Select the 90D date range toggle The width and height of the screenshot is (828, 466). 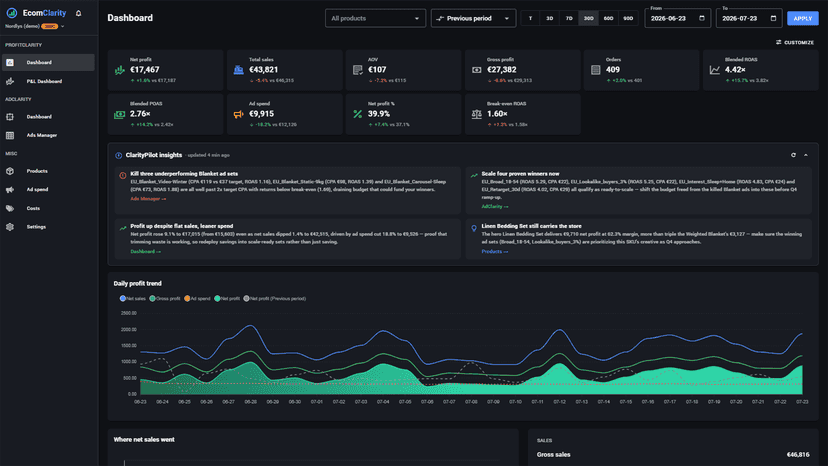(628, 18)
